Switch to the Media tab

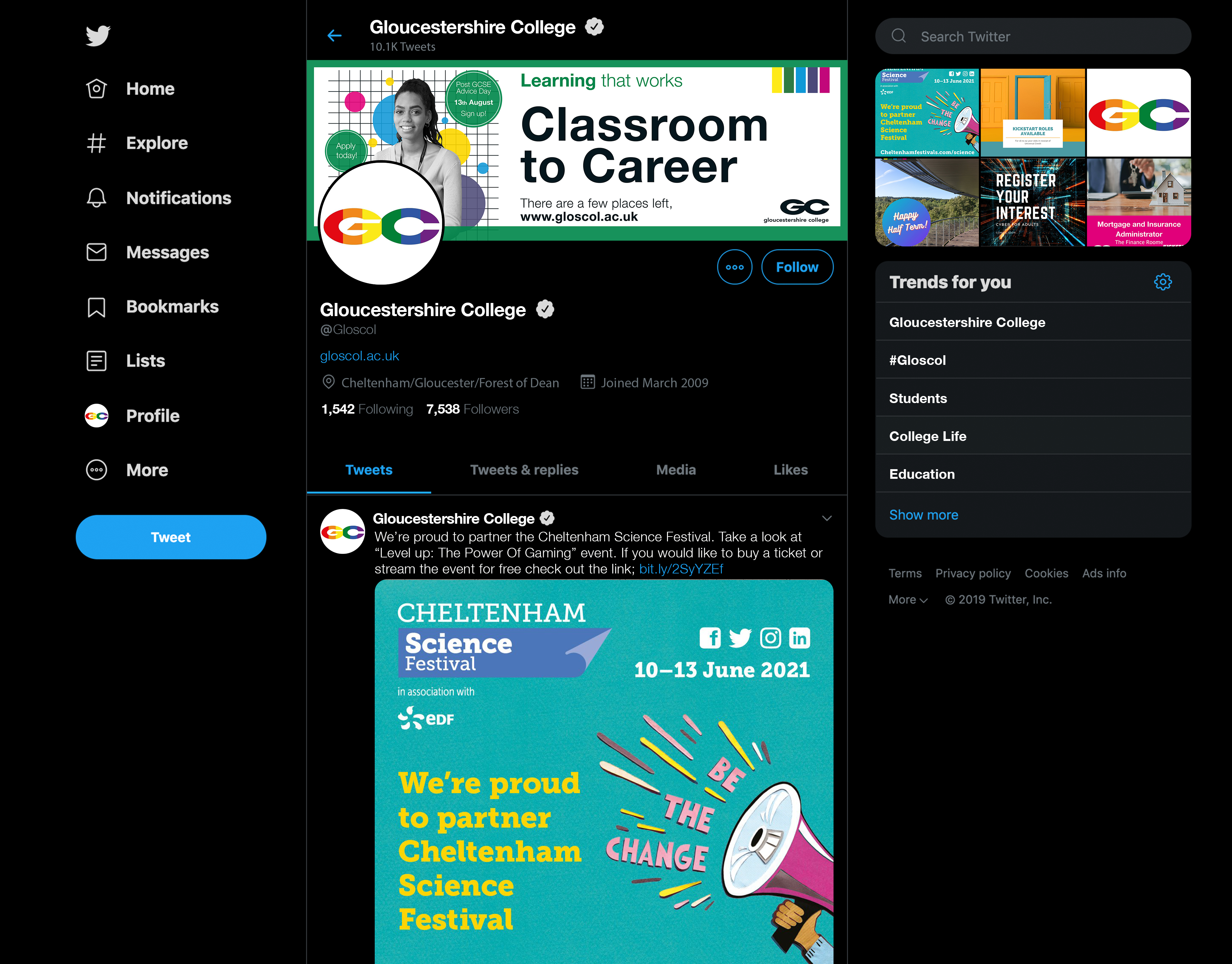676,469
